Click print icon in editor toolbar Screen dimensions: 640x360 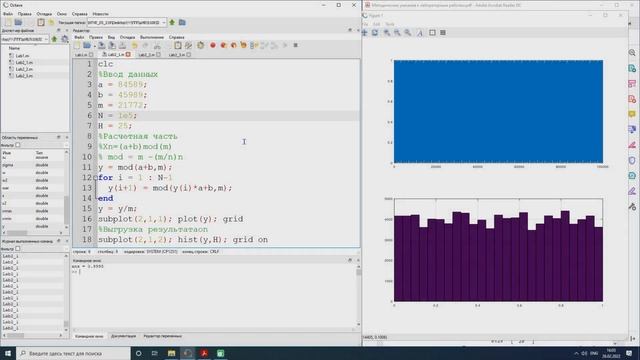(122, 45)
